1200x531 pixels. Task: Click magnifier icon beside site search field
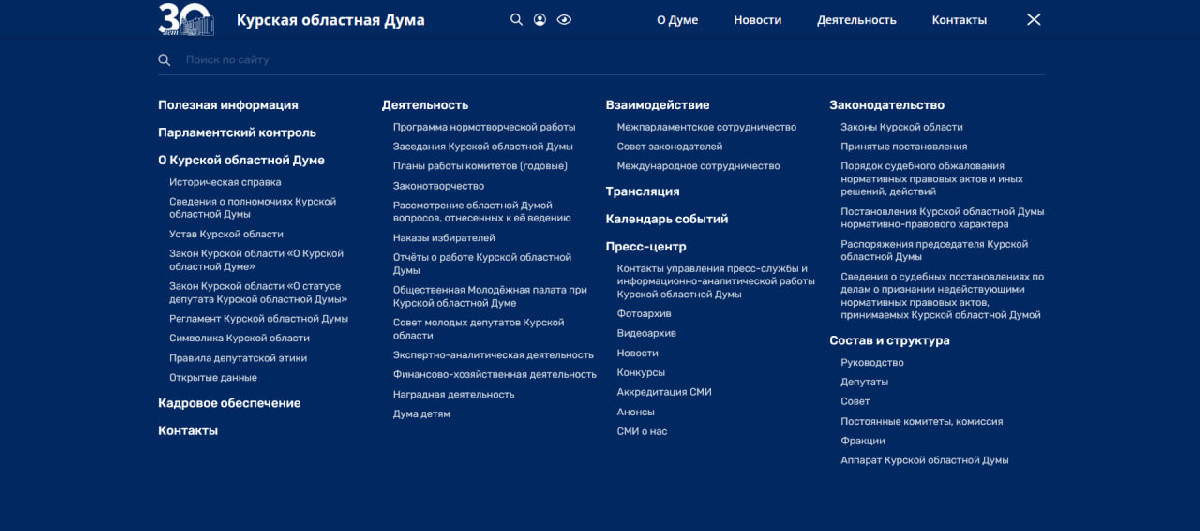[x=164, y=60]
